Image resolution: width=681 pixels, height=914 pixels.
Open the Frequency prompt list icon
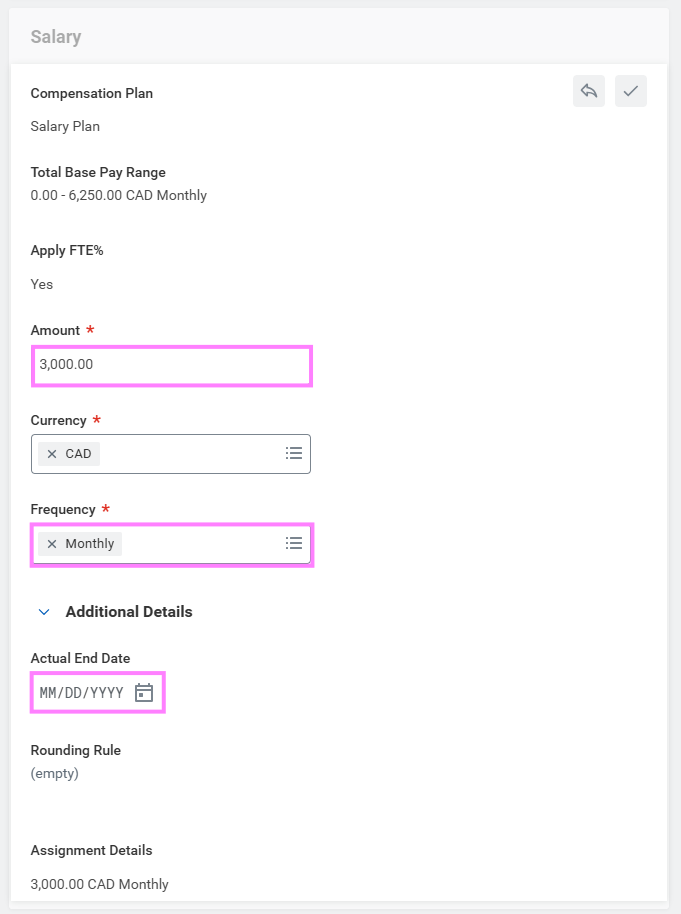pyautogui.click(x=294, y=543)
